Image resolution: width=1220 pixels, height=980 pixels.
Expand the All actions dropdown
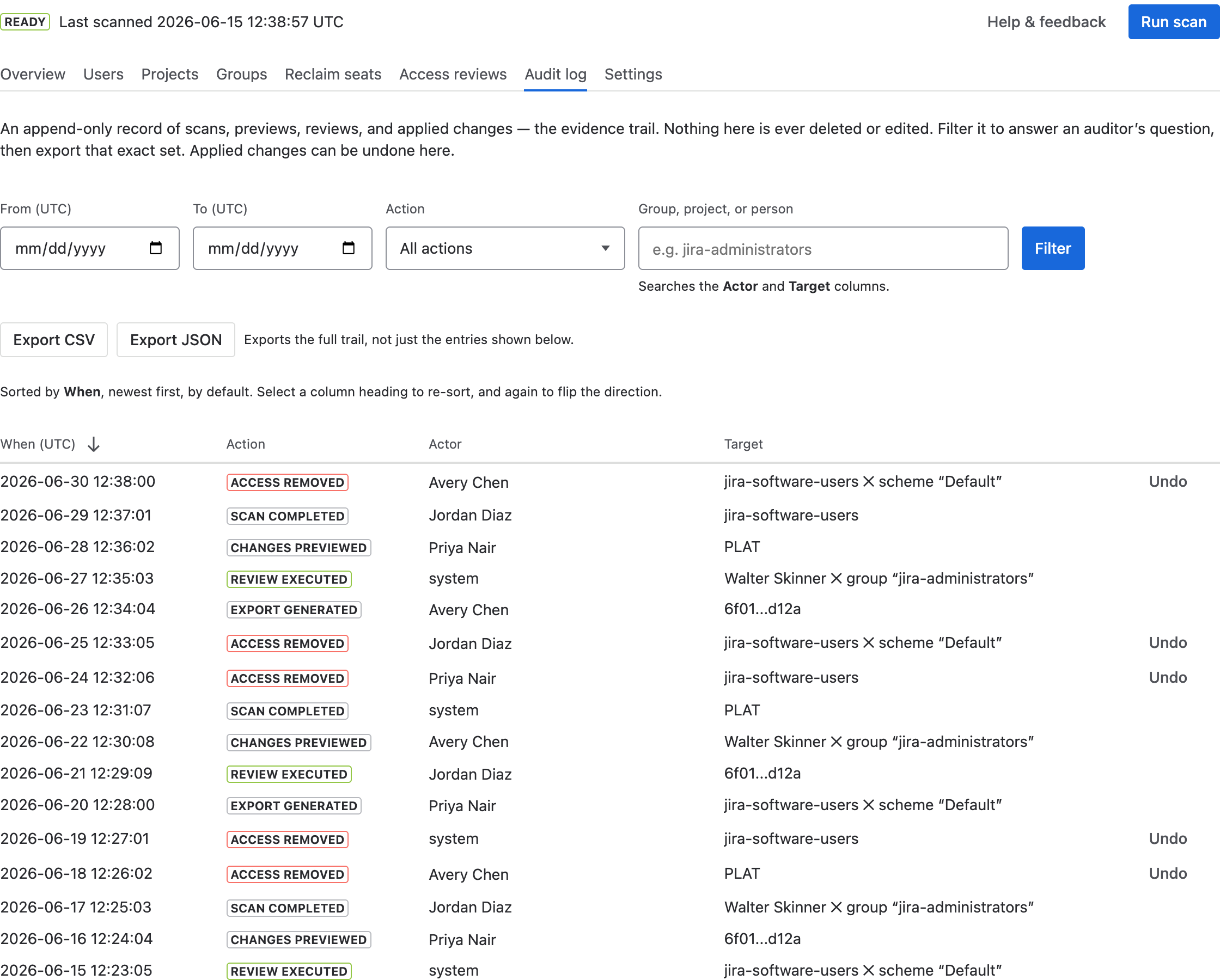pos(505,248)
